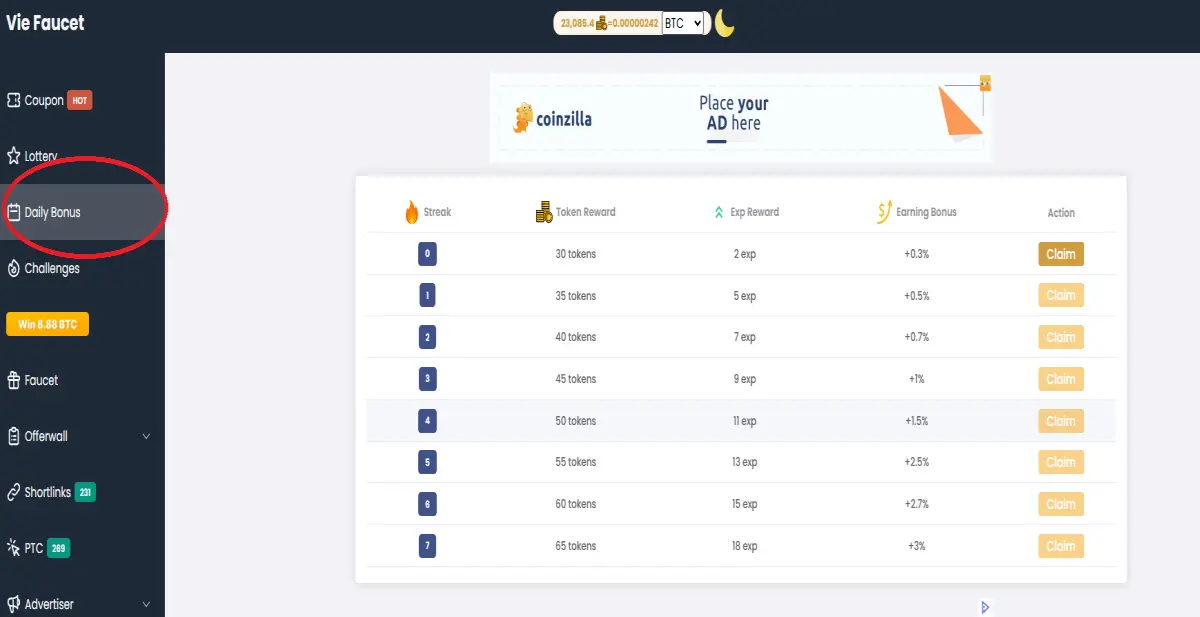Click the 231 badge beside Shortlinks
The height and width of the screenshot is (617, 1200).
pyautogui.click(x=85, y=492)
